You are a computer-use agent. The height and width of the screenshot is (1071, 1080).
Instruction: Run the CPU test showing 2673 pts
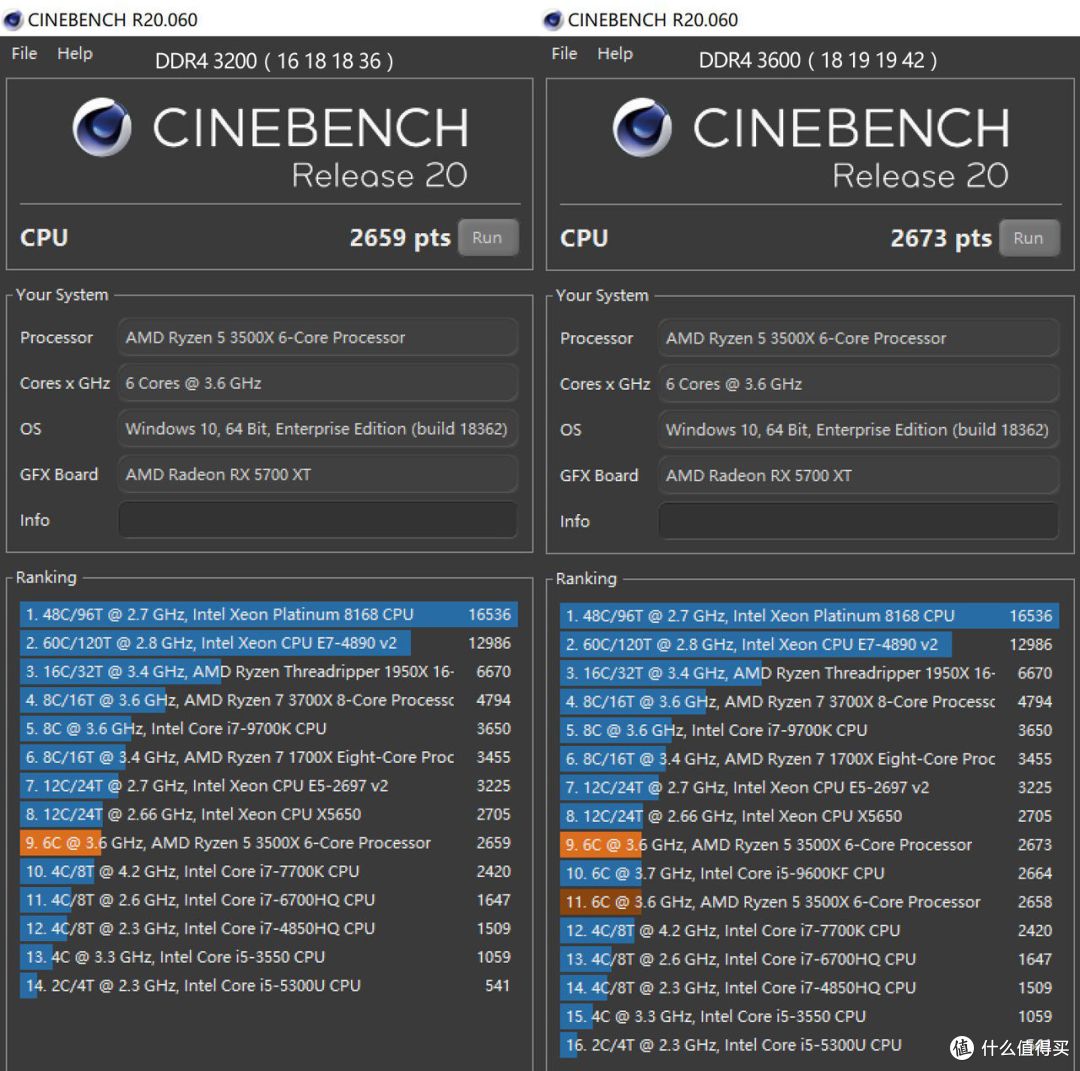[x=1028, y=238]
